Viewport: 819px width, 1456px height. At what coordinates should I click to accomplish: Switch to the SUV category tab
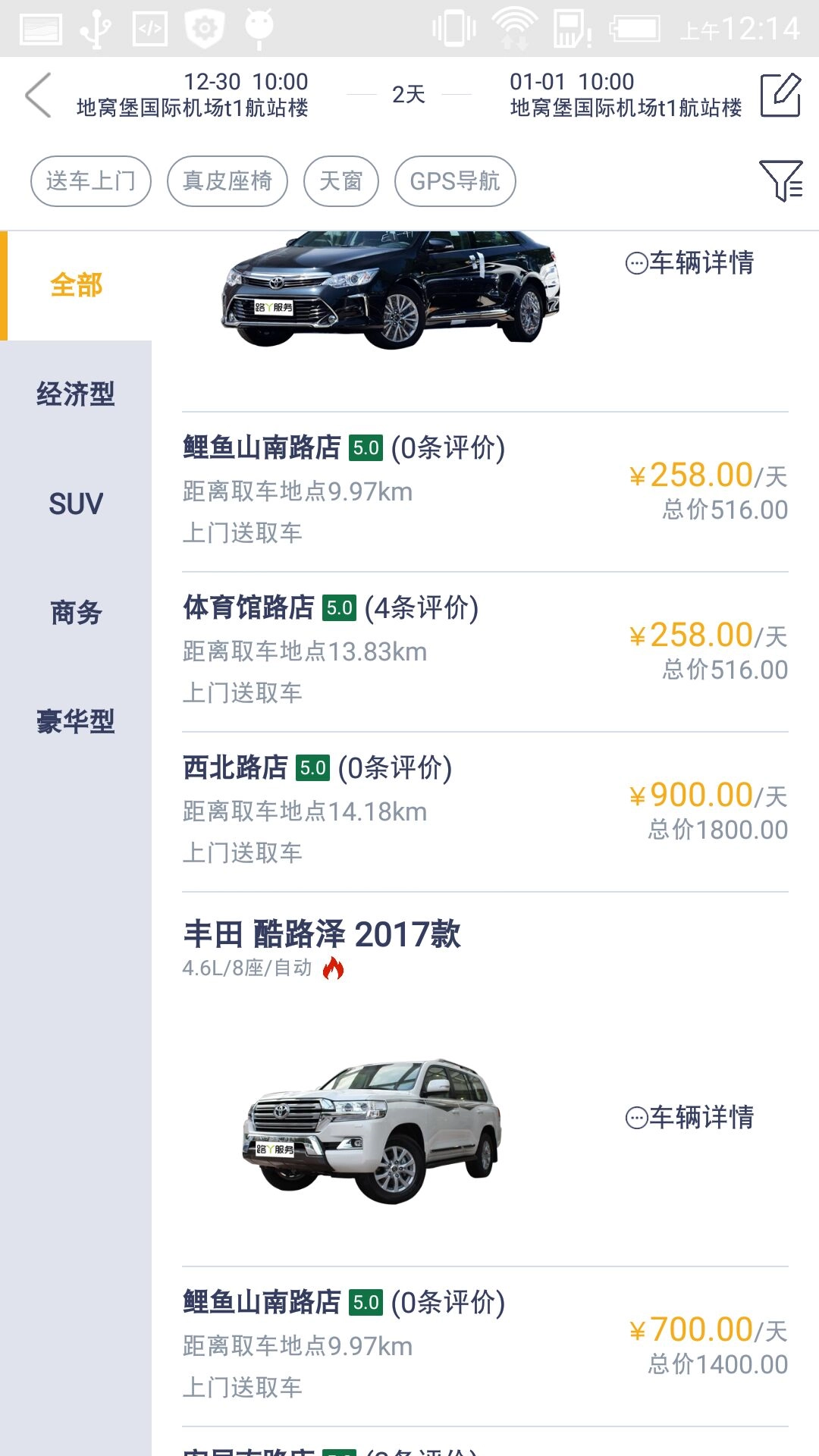click(76, 504)
